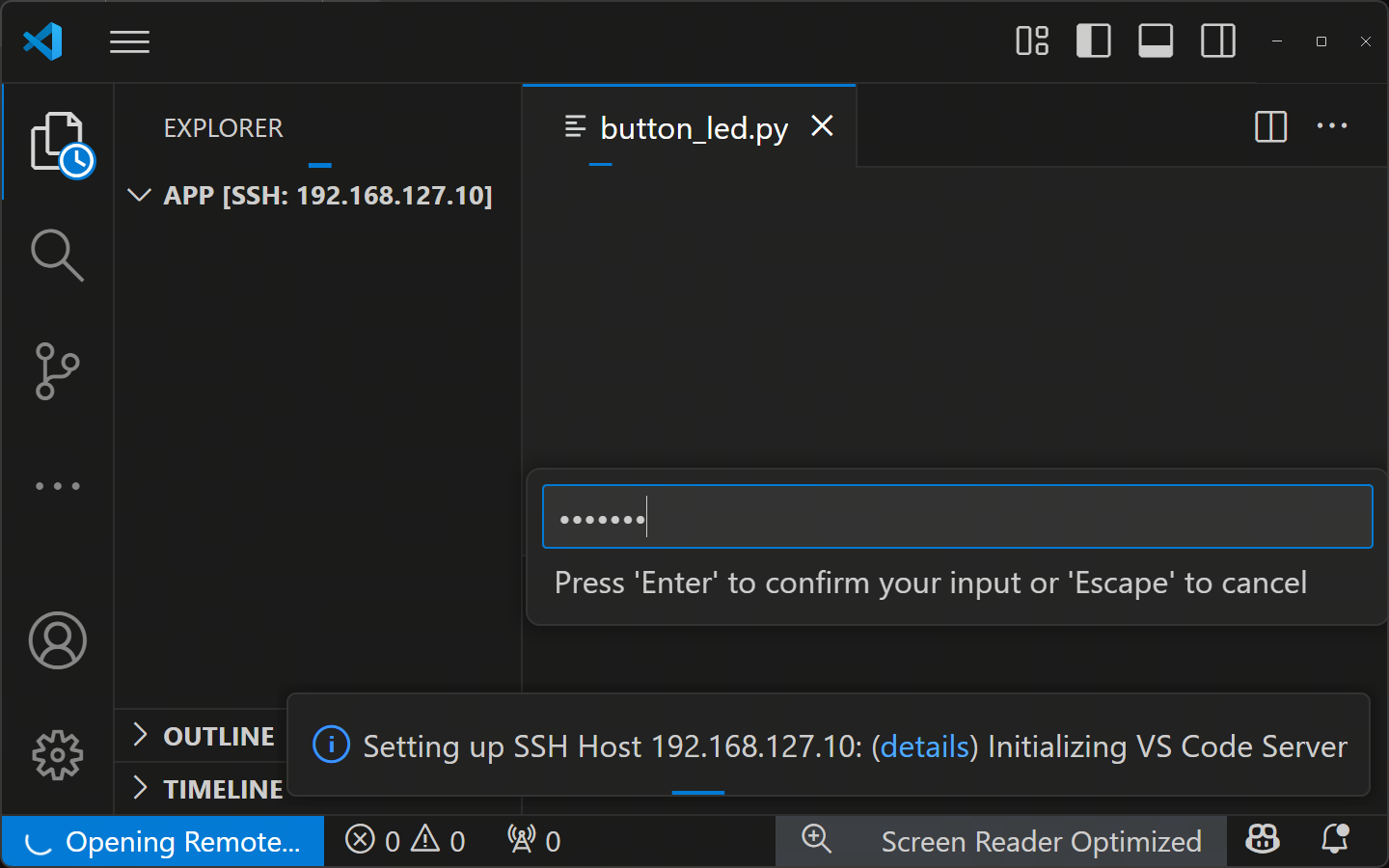Click the feedback smiley icon in status bar
Screen dimensions: 1389x868
1262,840
